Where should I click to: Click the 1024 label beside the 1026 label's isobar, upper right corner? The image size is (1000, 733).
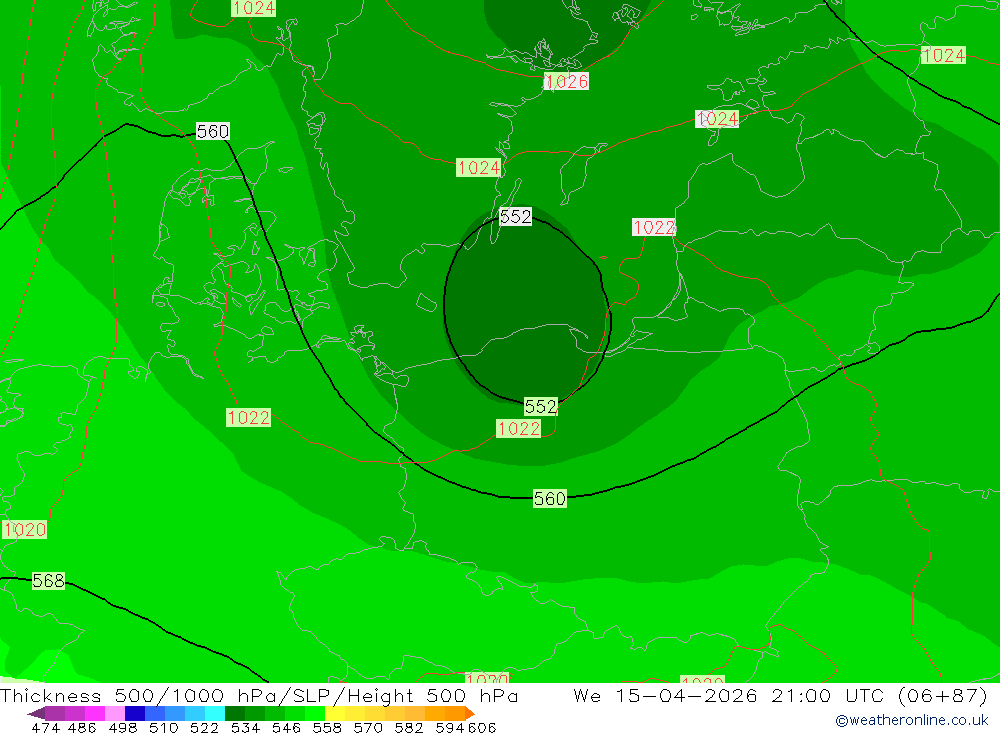(943, 56)
